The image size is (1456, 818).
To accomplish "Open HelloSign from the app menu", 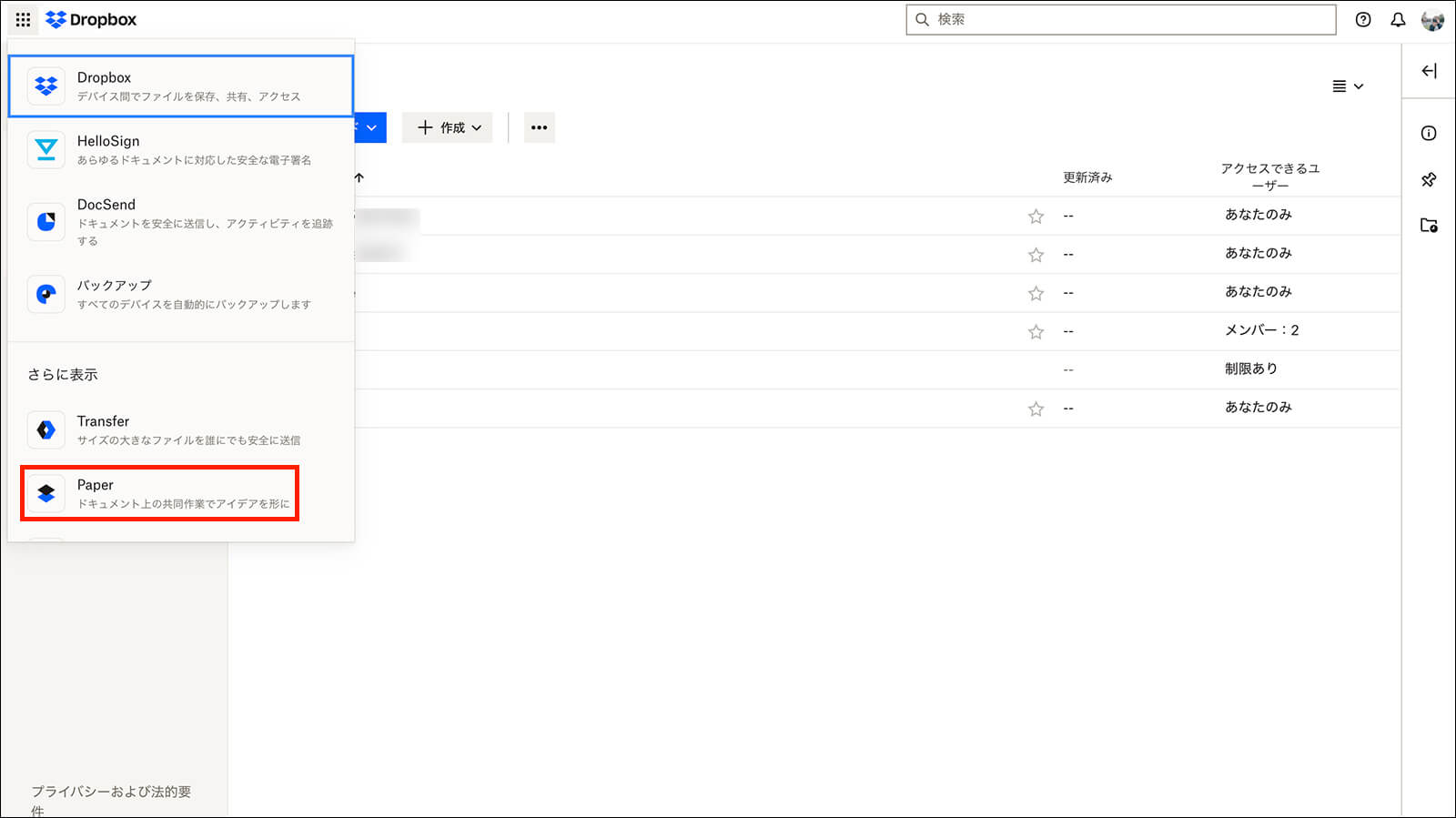I will [181, 150].
